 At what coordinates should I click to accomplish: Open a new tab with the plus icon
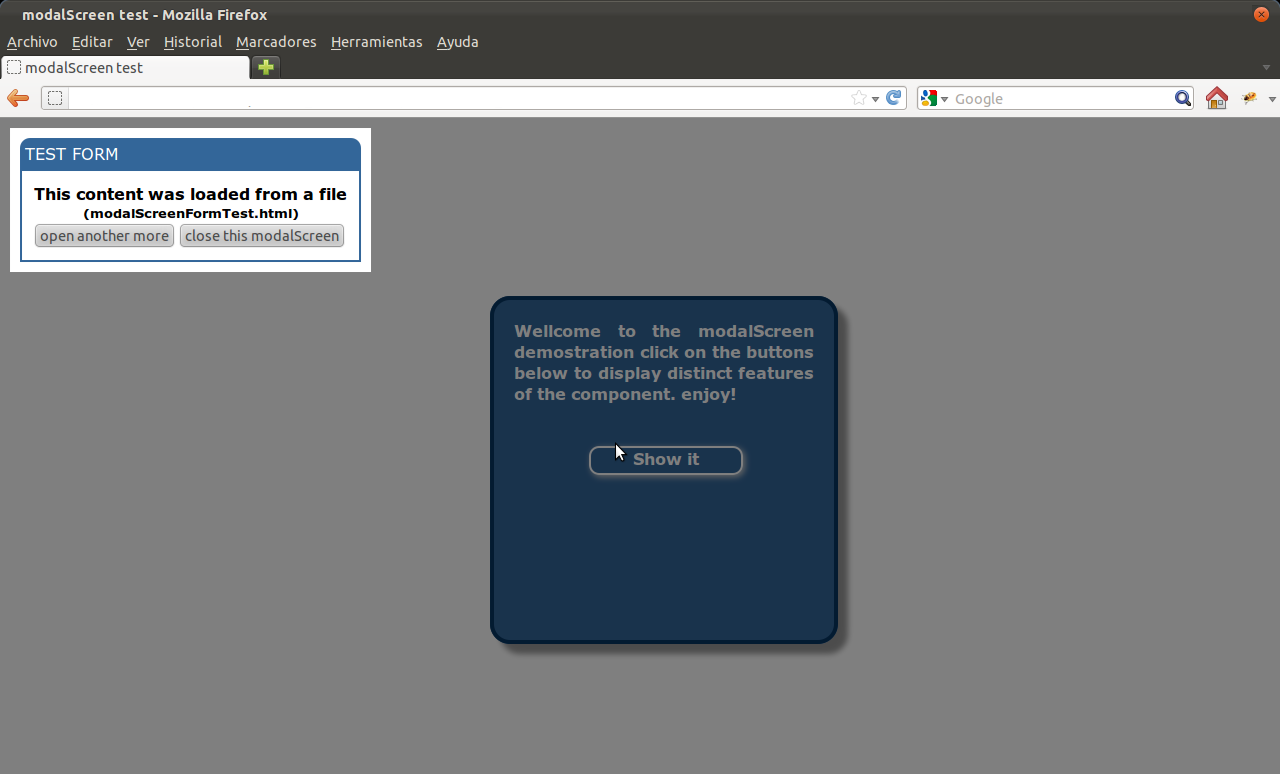pos(264,67)
